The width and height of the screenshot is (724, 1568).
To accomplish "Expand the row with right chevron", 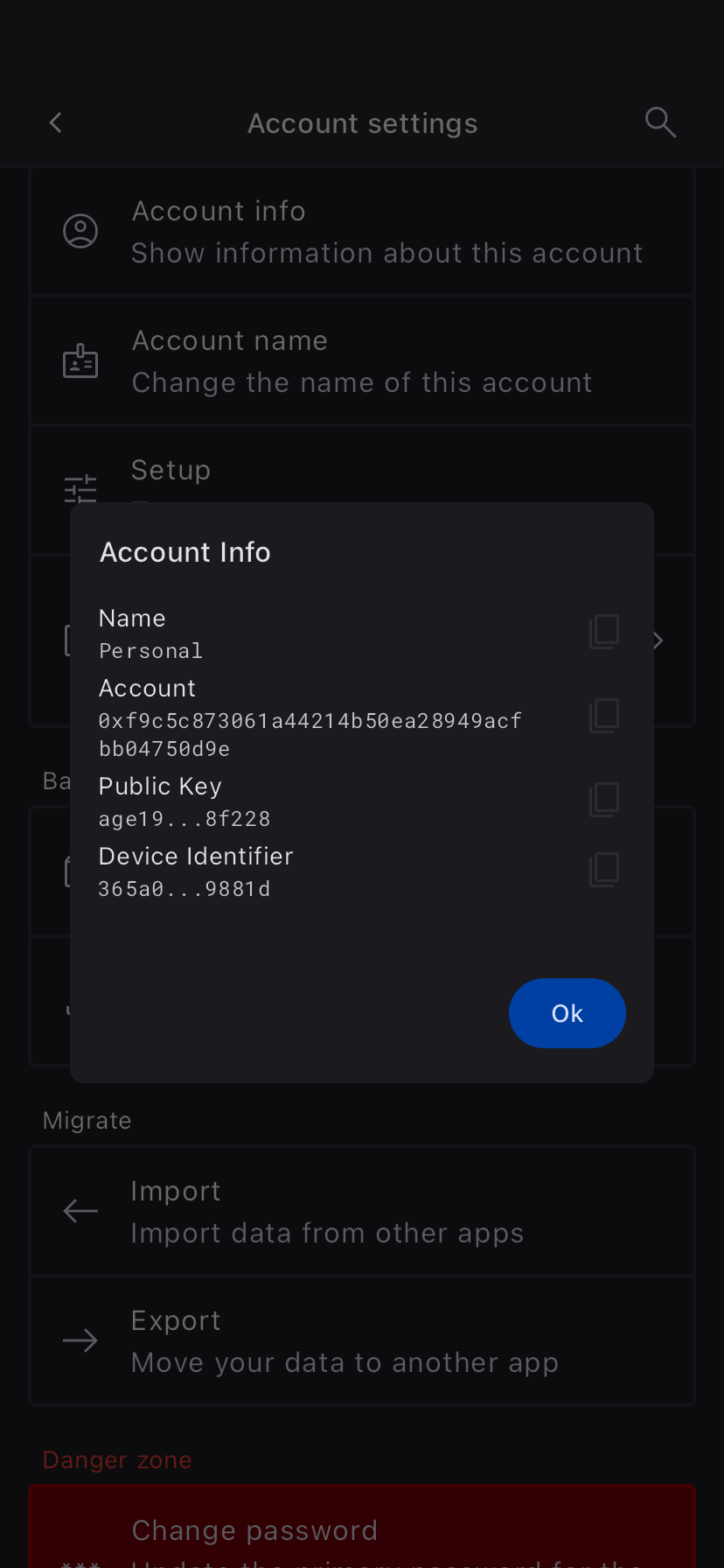I will pos(659,640).
